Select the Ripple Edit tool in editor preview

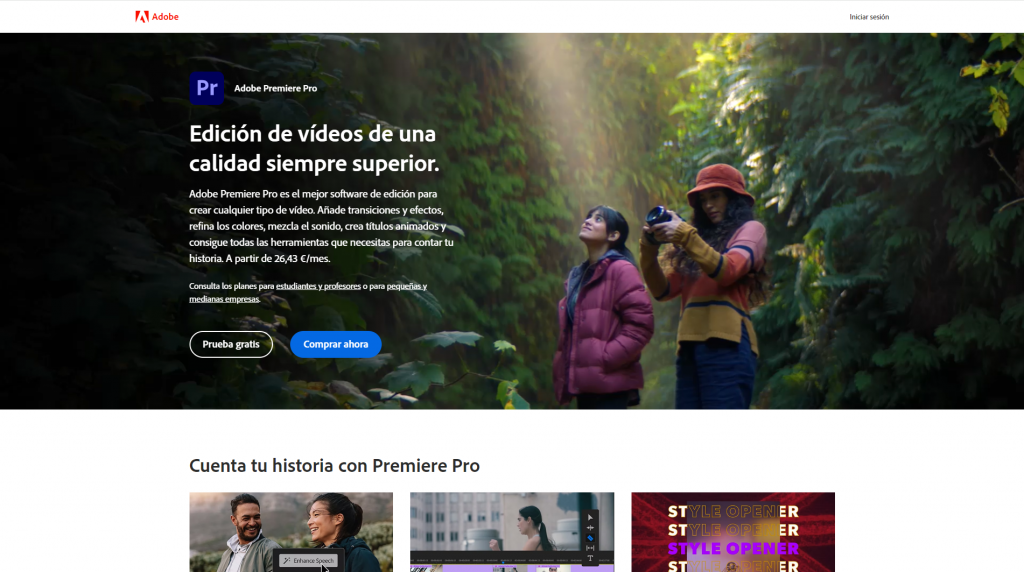click(x=590, y=528)
